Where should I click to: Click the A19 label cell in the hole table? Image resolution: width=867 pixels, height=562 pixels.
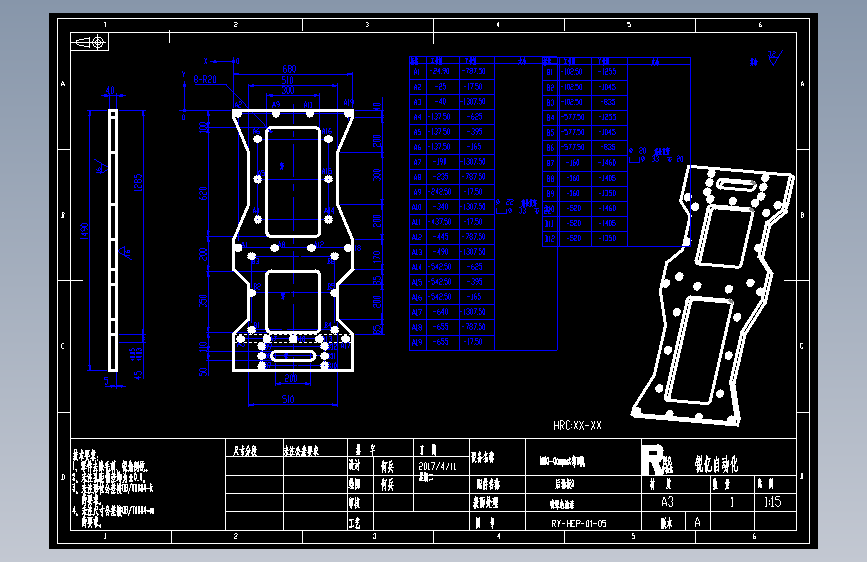coord(417,342)
